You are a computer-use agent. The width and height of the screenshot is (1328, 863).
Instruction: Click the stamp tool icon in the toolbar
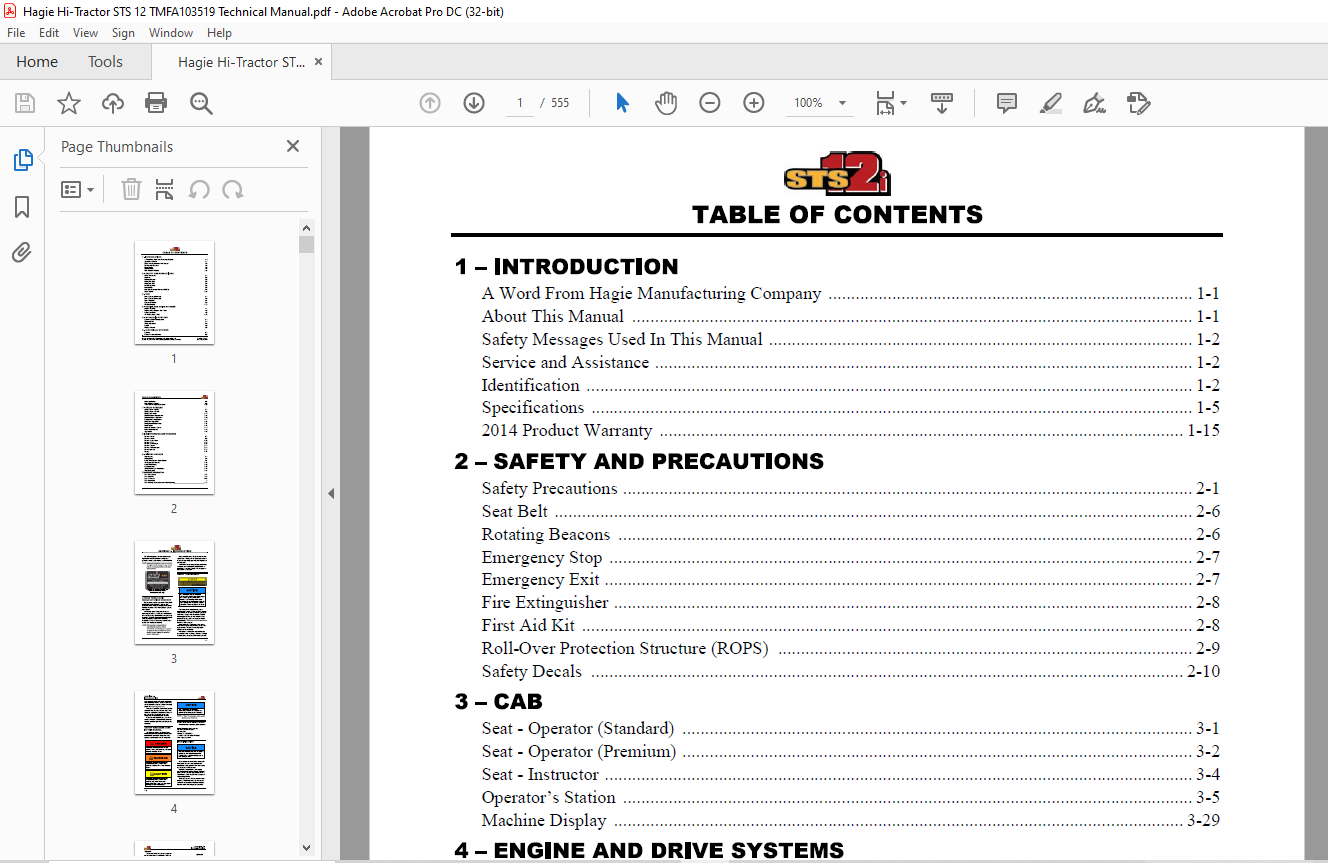[1138, 103]
